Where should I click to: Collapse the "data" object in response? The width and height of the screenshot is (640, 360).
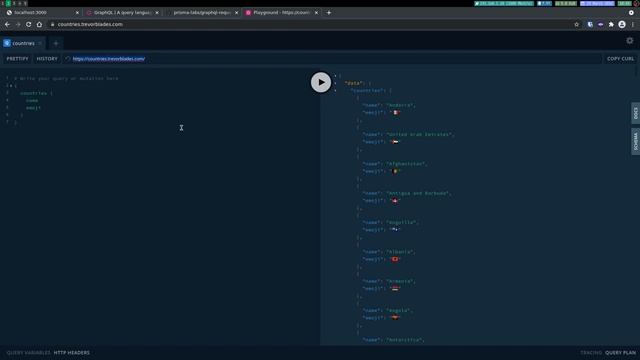[336, 83]
